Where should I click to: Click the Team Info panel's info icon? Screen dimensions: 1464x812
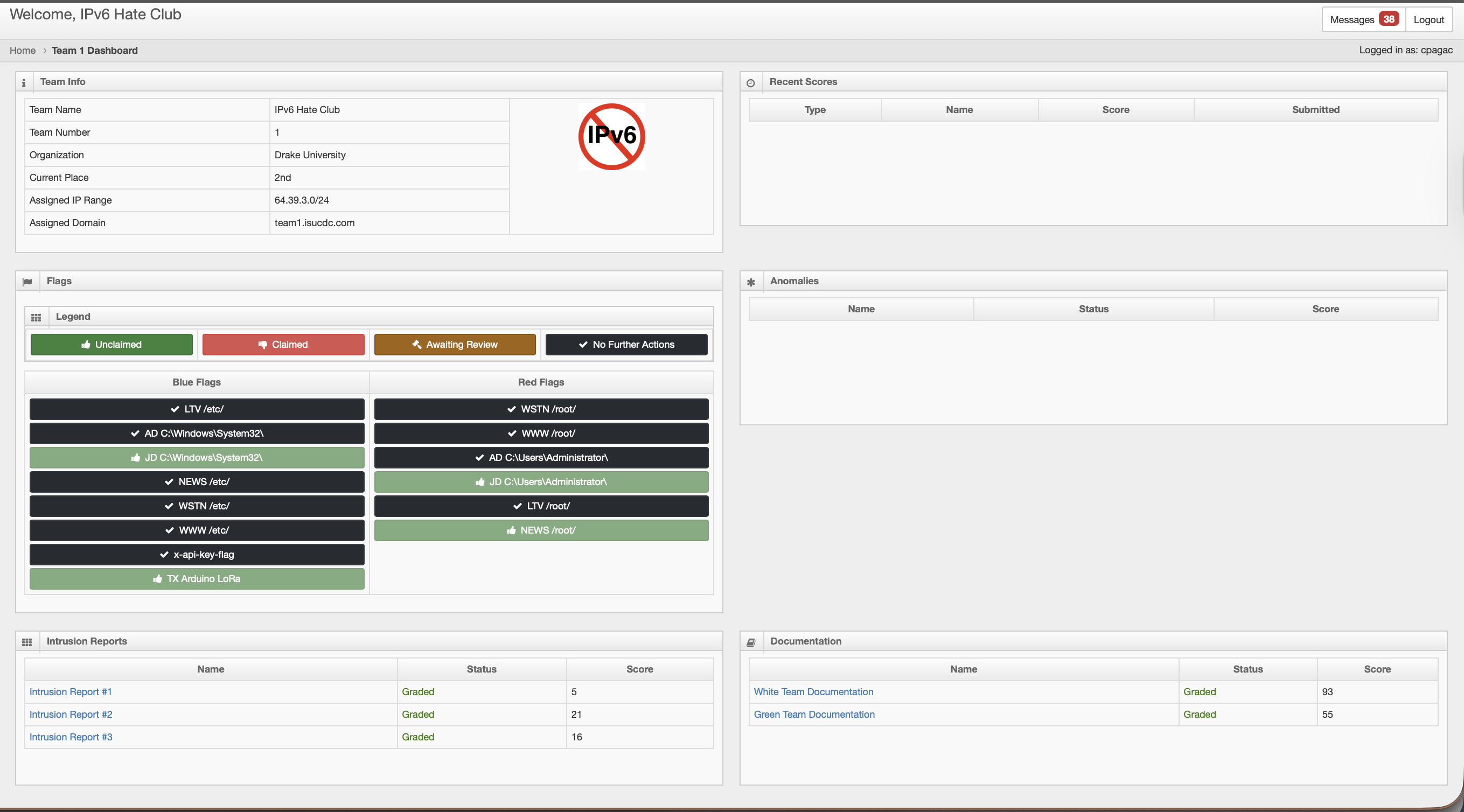coord(24,82)
